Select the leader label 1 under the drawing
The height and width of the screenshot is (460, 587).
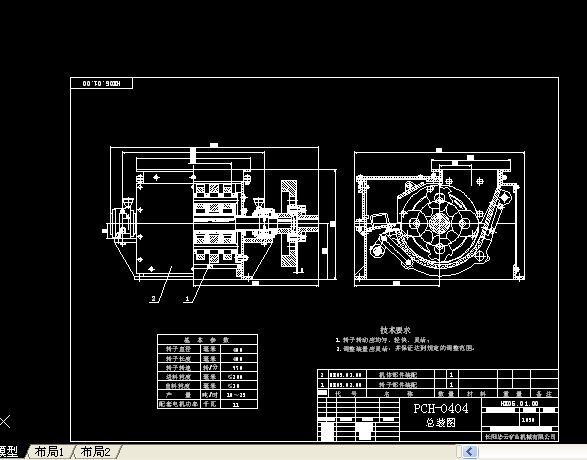(x=188, y=299)
